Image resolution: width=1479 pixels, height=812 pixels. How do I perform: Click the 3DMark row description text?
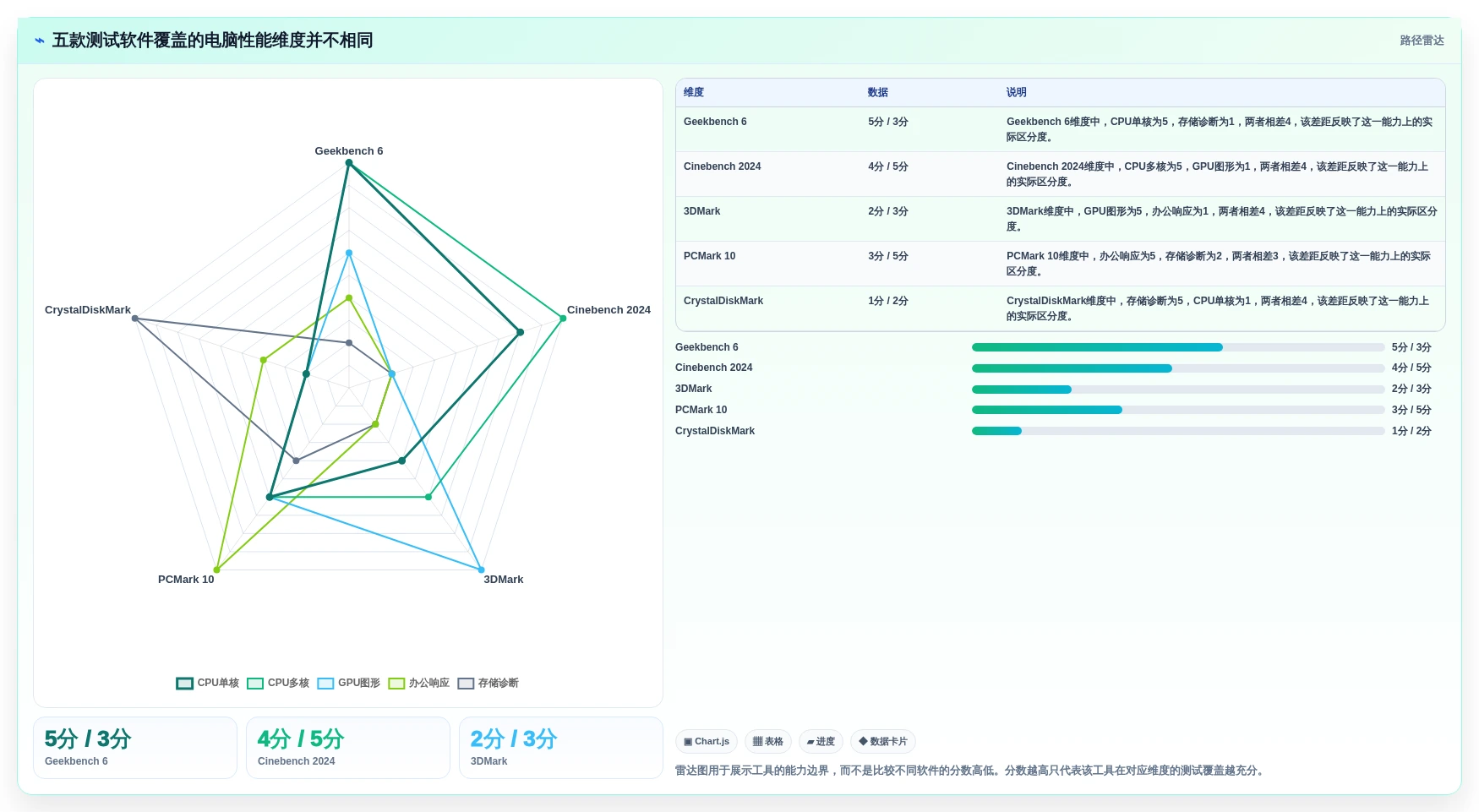pos(1221,219)
